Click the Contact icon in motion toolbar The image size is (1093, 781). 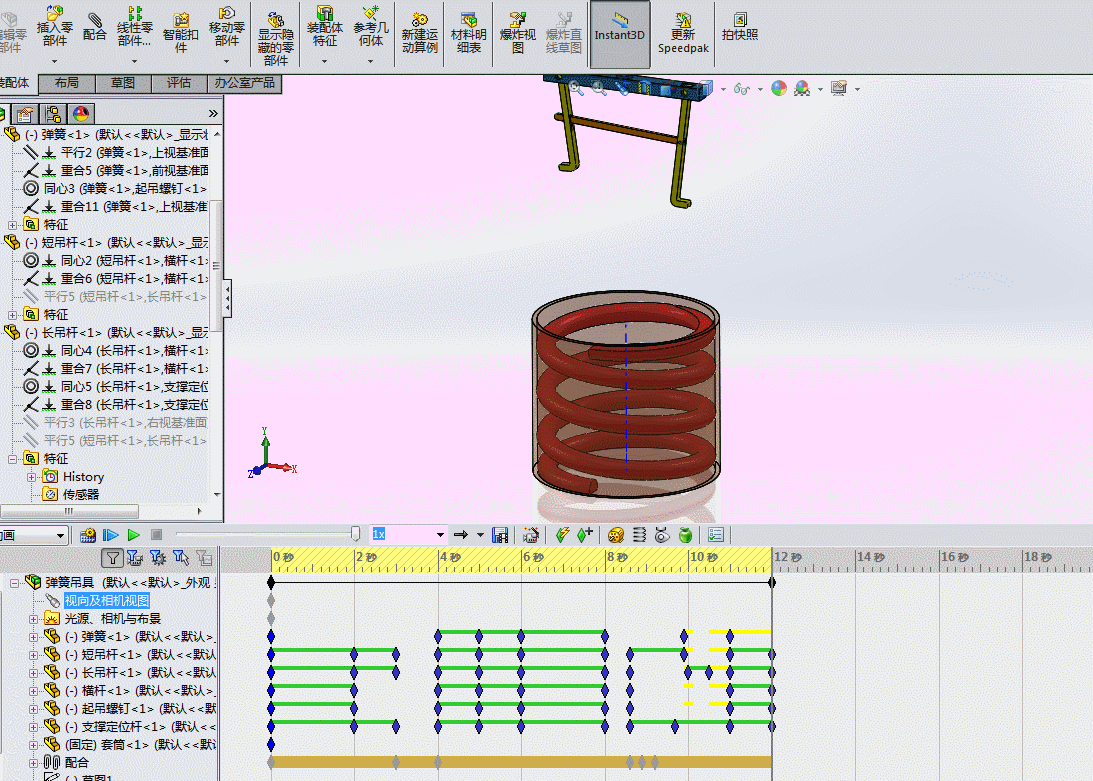click(x=662, y=535)
